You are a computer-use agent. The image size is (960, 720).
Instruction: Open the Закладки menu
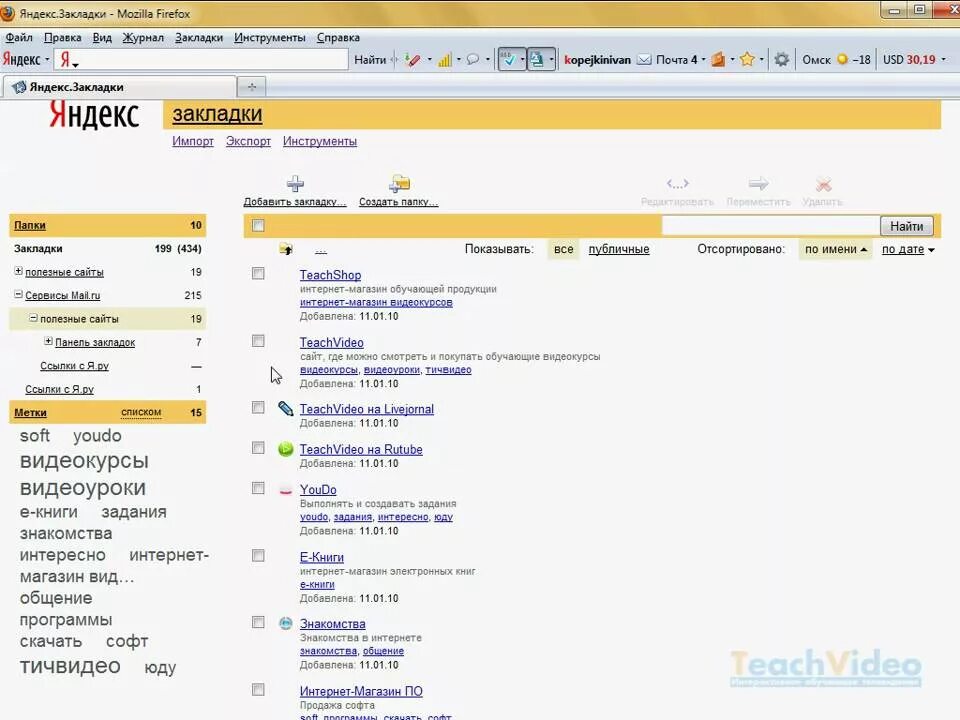click(199, 37)
